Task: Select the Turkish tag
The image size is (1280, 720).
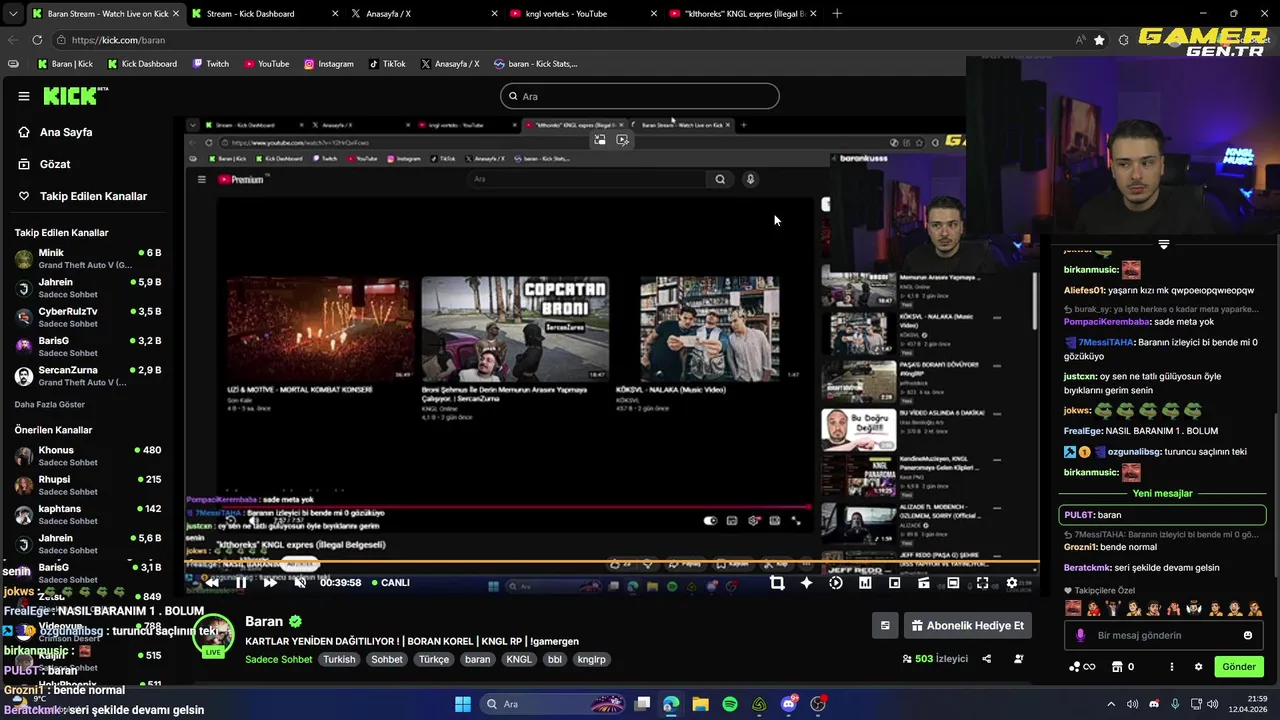Action: tap(339, 659)
